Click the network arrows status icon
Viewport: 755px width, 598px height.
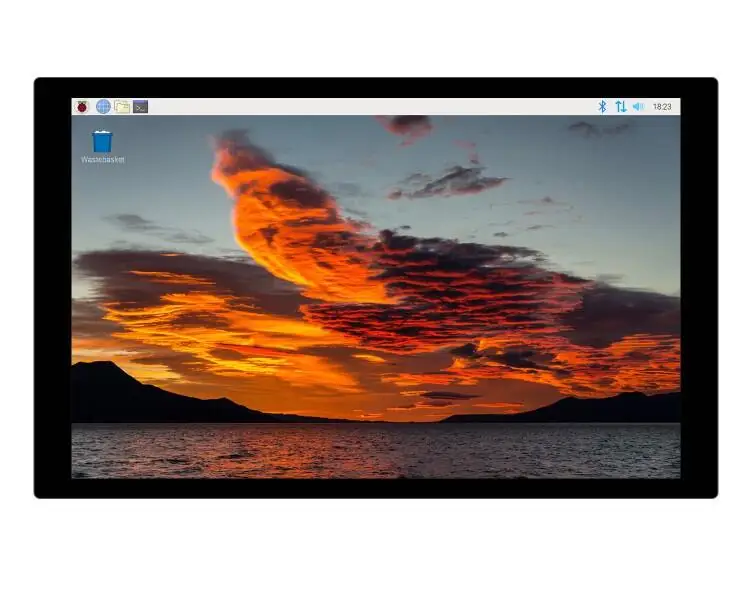tap(620, 106)
